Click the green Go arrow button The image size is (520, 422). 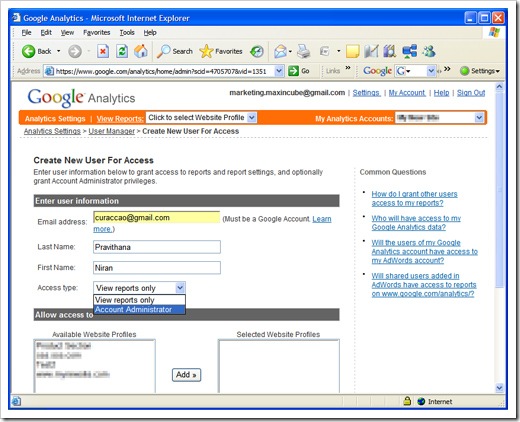[293, 71]
